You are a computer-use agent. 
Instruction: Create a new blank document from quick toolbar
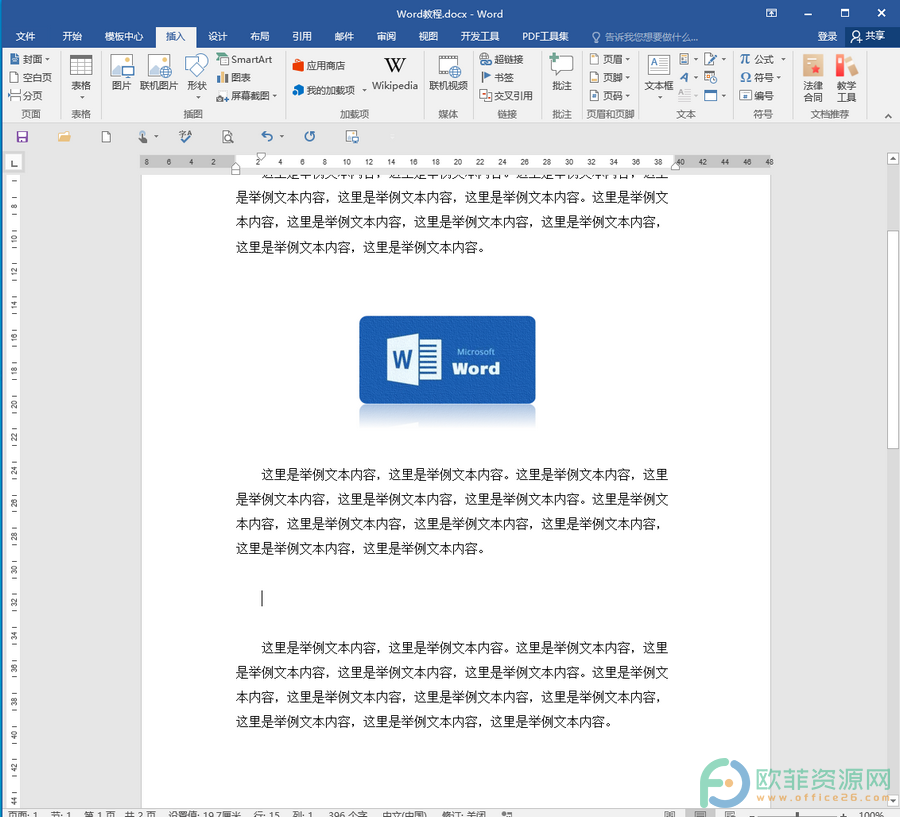[106, 137]
